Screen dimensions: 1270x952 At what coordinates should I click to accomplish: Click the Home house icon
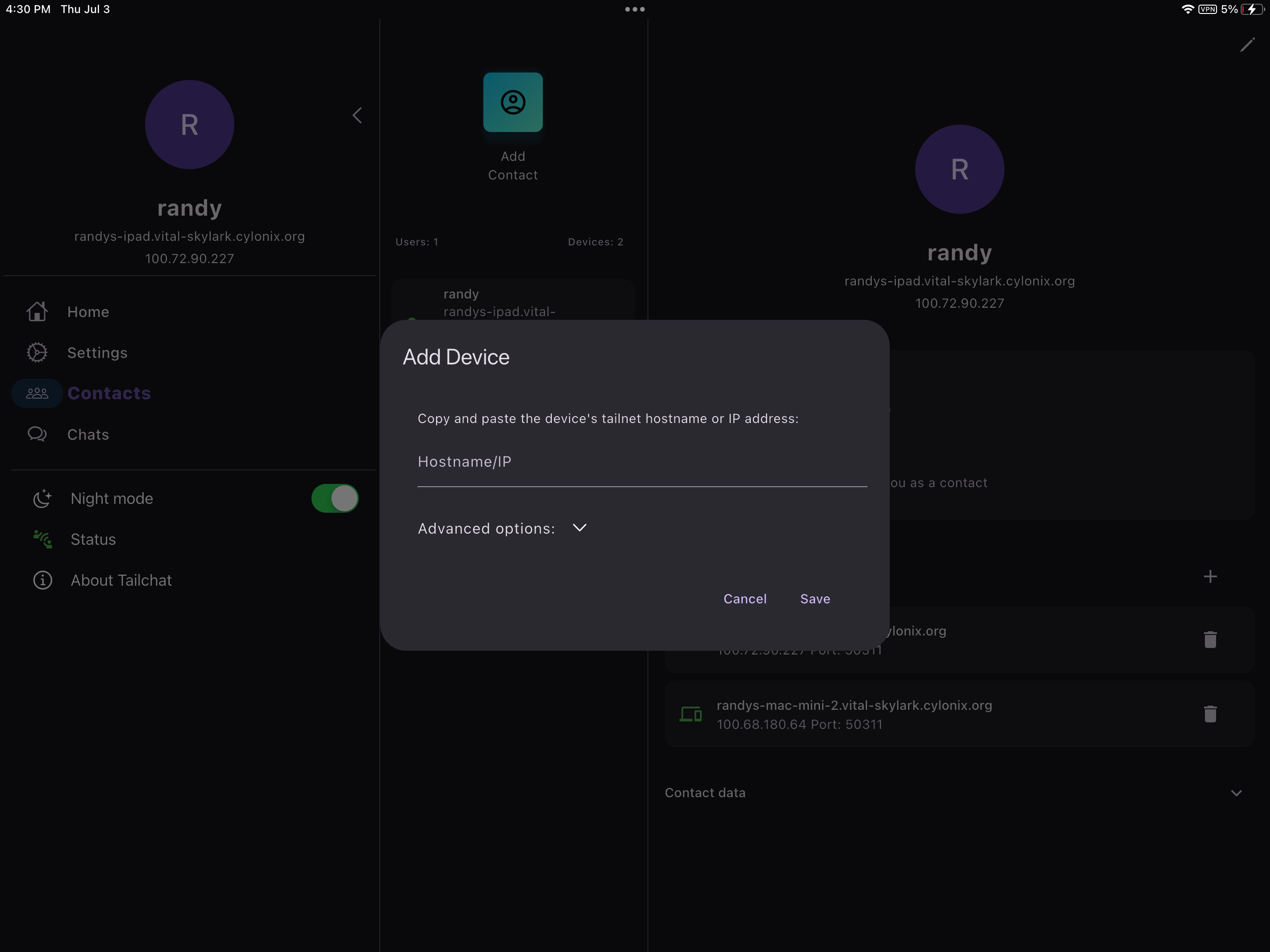pyautogui.click(x=37, y=312)
